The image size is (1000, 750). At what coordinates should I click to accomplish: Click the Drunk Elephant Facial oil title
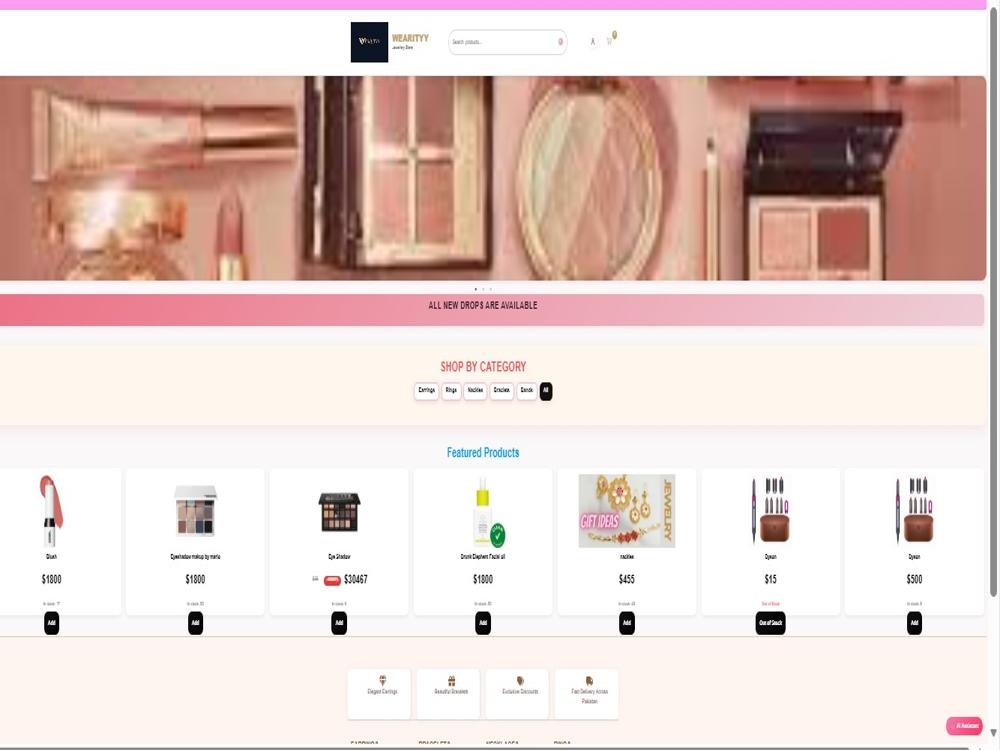483,557
